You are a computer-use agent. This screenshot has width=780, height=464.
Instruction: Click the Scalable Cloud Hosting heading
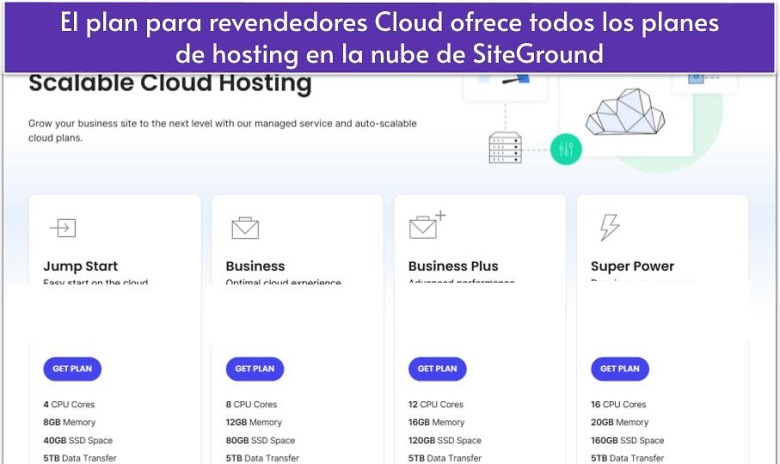click(x=170, y=83)
